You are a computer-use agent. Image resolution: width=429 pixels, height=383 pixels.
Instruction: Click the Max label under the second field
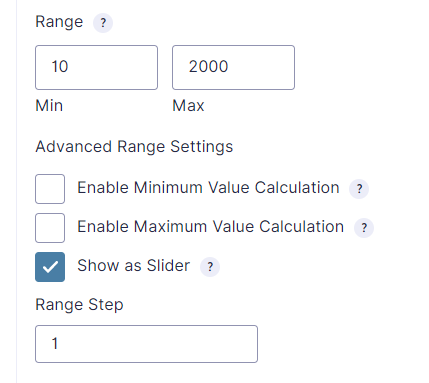(x=188, y=106)
